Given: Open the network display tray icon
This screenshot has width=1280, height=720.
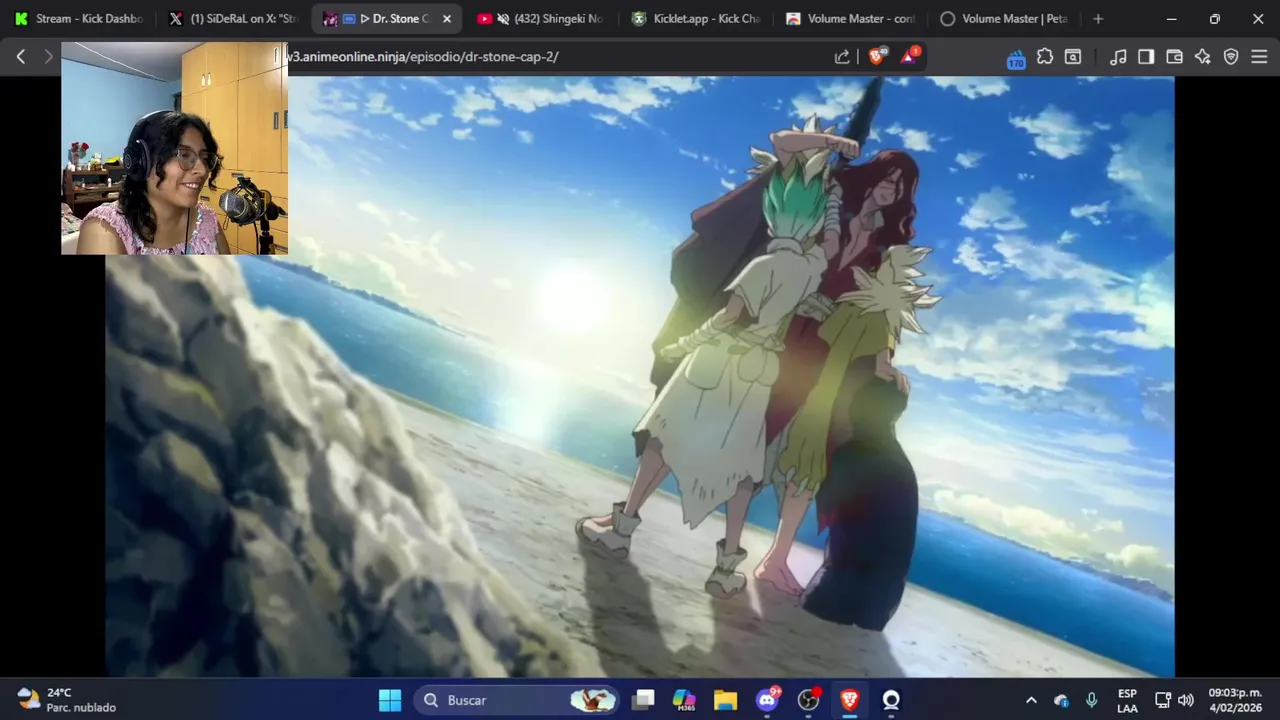Looking at the screenshot, I should [1163, 700].
